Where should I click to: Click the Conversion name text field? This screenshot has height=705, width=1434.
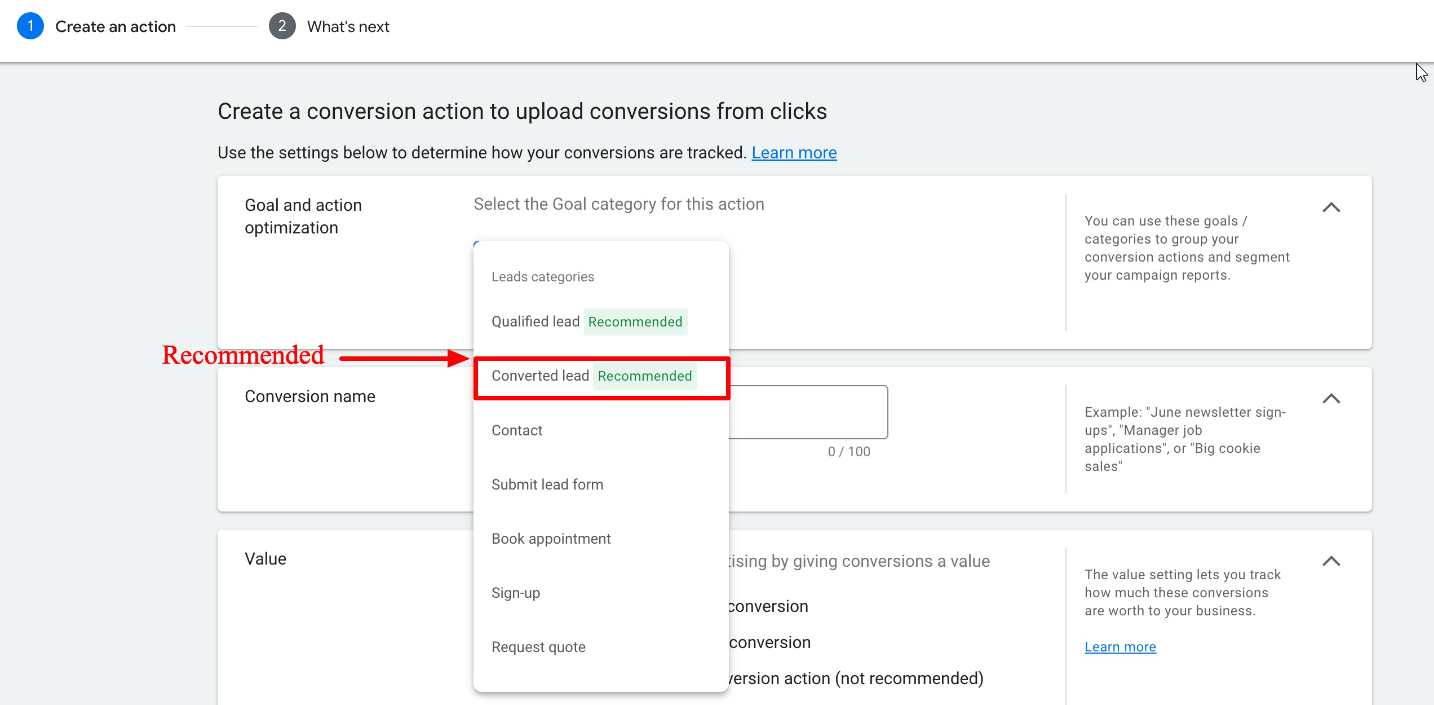808,412
